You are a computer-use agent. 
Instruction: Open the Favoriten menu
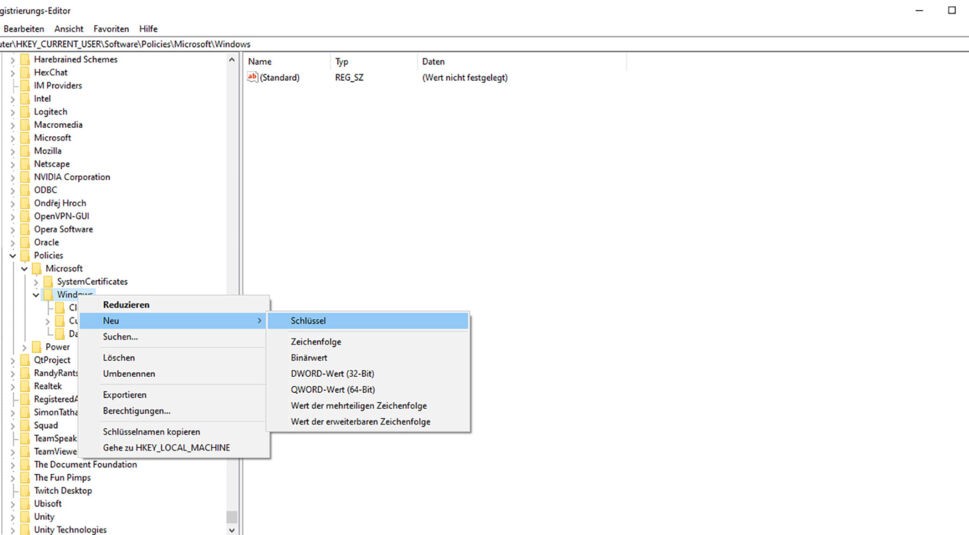[111, 28]
